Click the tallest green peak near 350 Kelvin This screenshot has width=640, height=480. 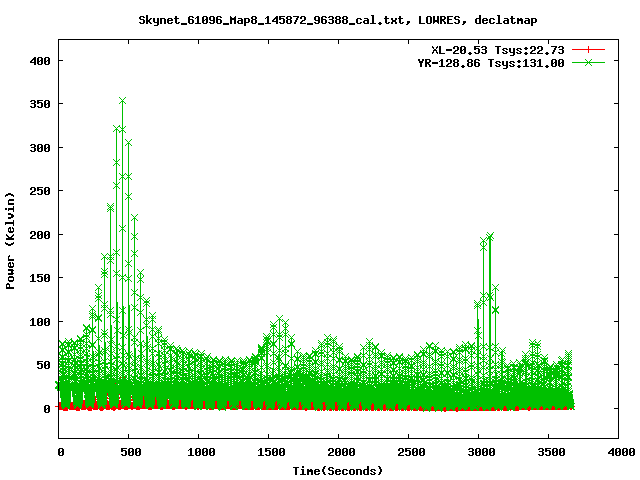tap(122, 101)
